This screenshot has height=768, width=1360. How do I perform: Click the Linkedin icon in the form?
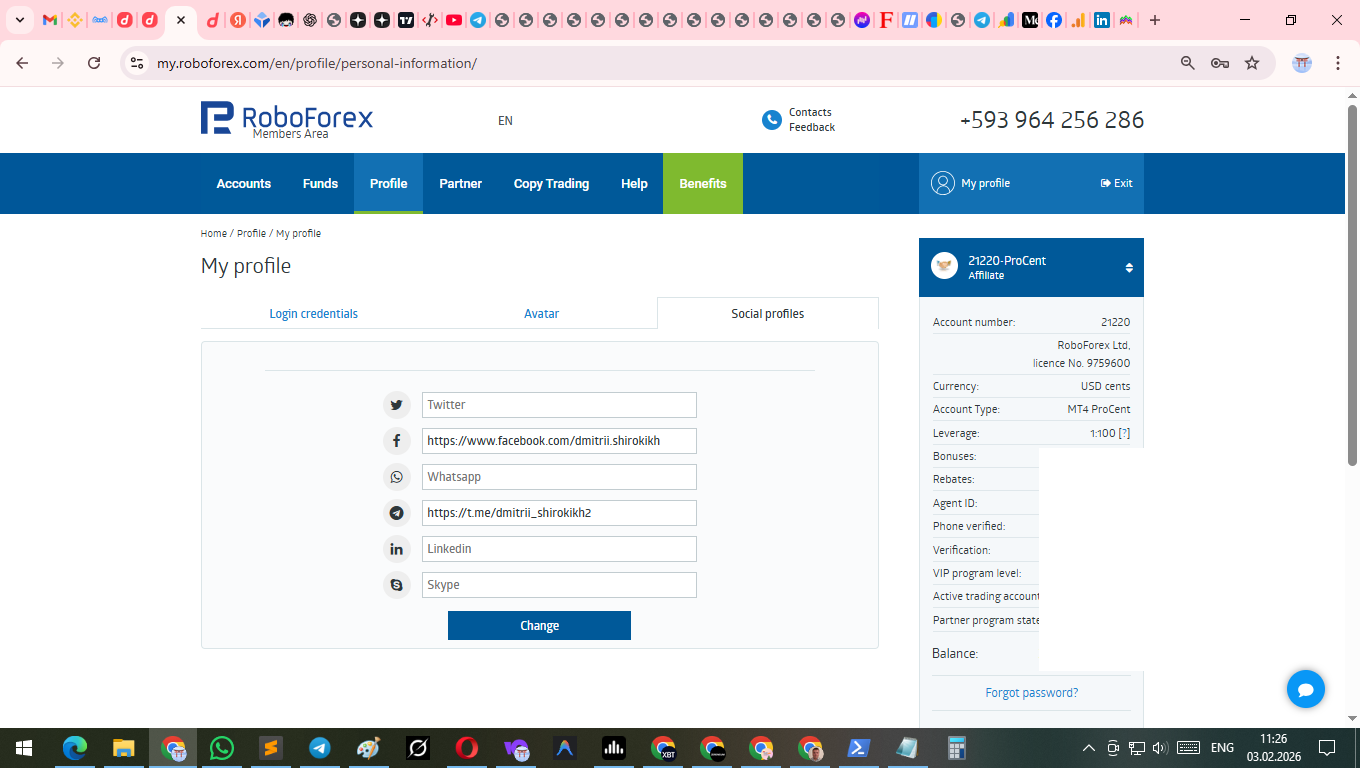(x=397, y=549)
